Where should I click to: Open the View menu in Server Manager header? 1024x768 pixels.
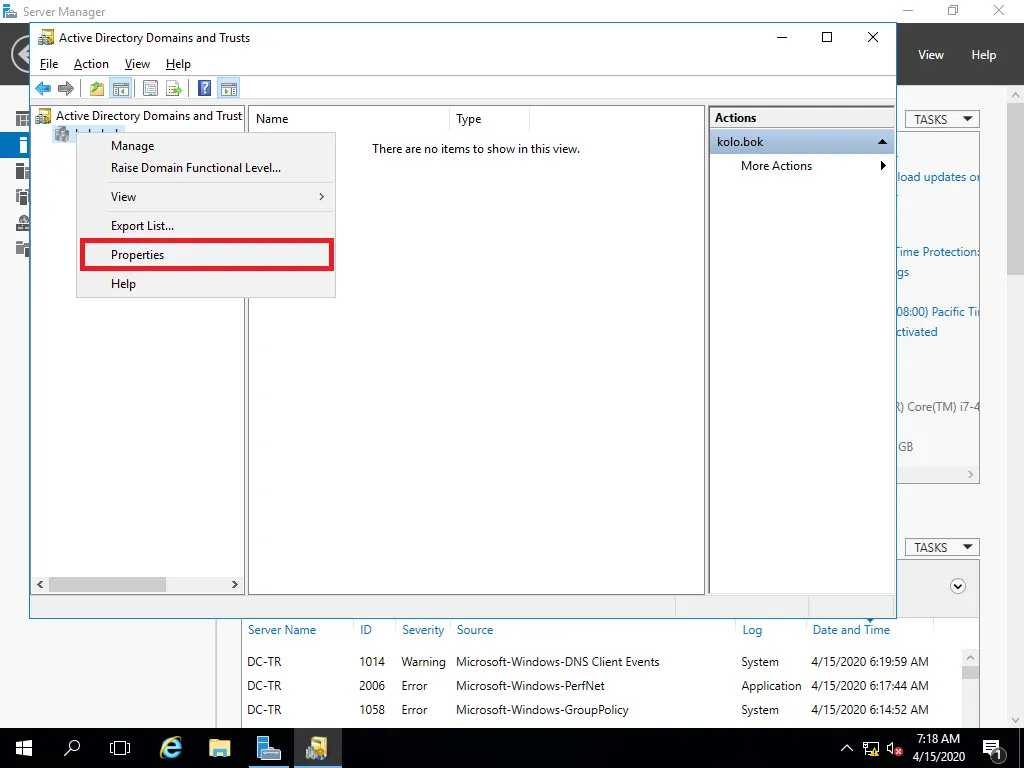[931, 55]
